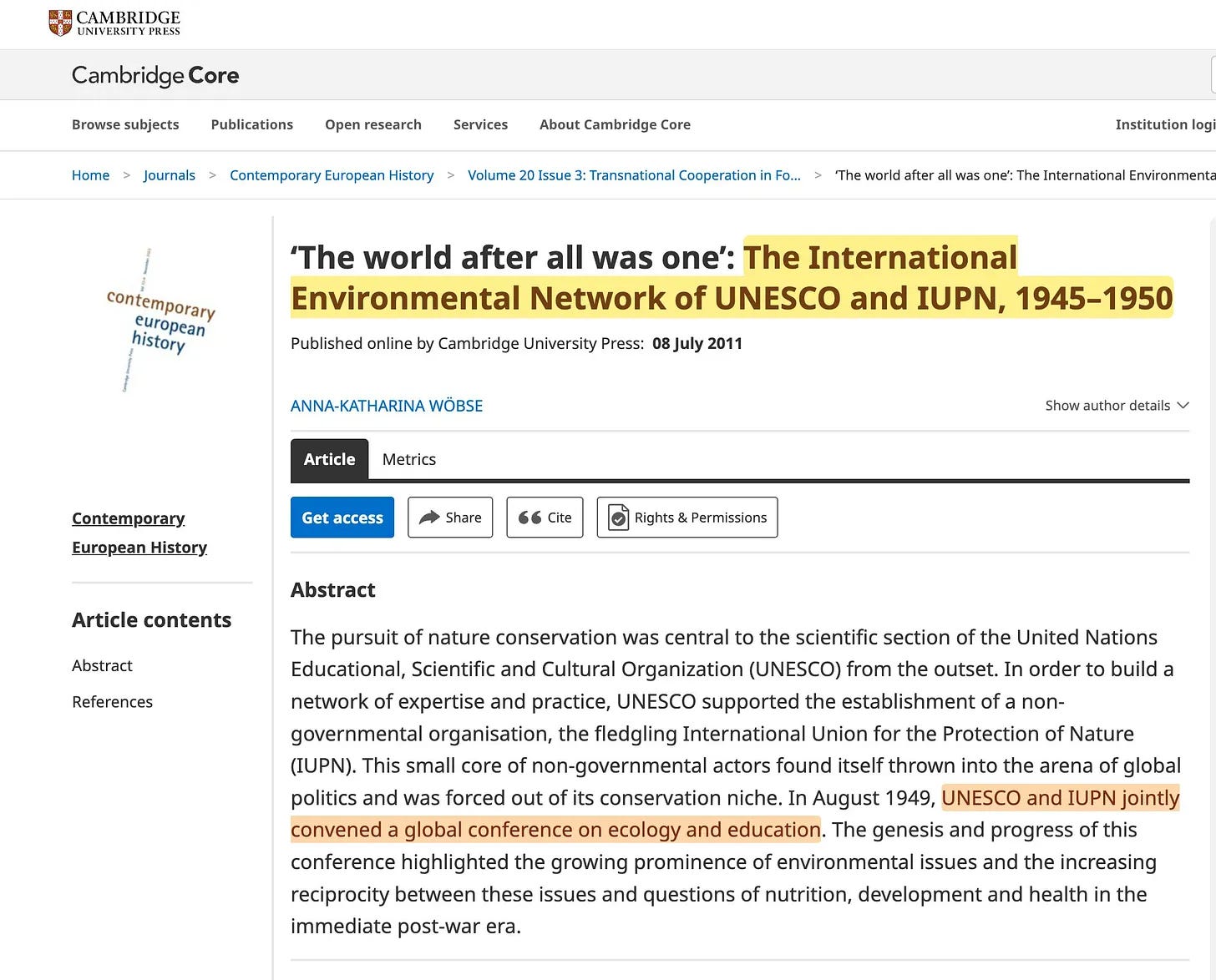The width and height of the screenshot is (1216, 980).
Task: Open the journal cover thumbnail image
Action: pos(161,321)
